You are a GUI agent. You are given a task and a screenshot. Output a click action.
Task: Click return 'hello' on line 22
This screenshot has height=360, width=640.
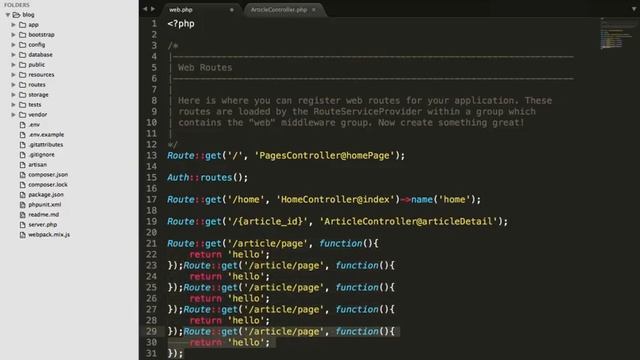(229, 255)
